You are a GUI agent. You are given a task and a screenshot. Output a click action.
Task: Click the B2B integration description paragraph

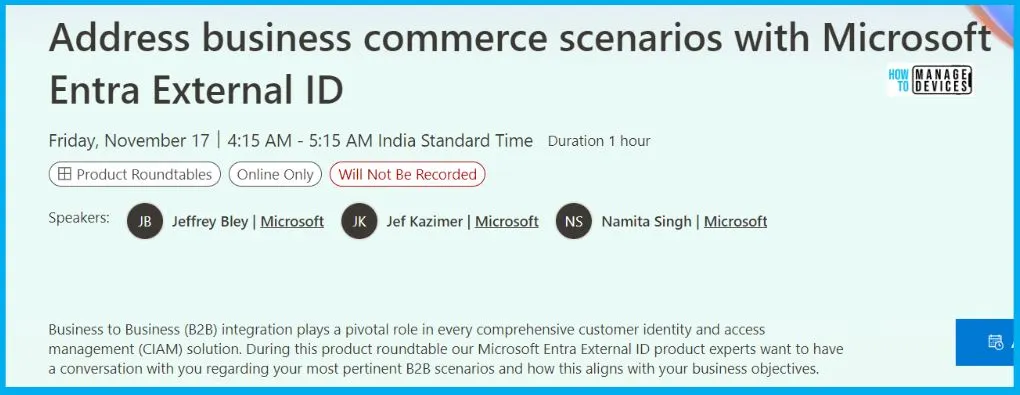click(x=446, y=349)
